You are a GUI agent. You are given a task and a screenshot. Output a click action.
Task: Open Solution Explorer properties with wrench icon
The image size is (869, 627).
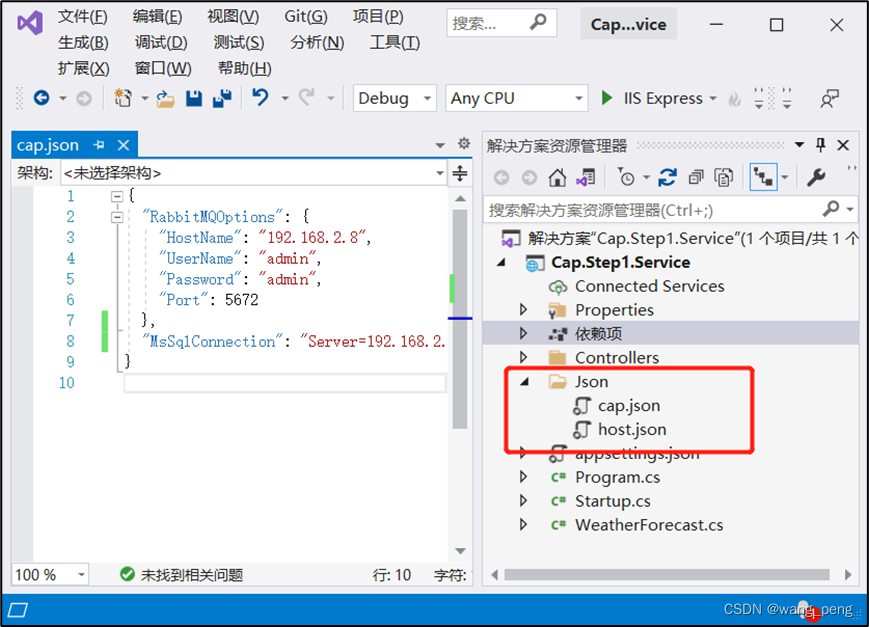818,176
